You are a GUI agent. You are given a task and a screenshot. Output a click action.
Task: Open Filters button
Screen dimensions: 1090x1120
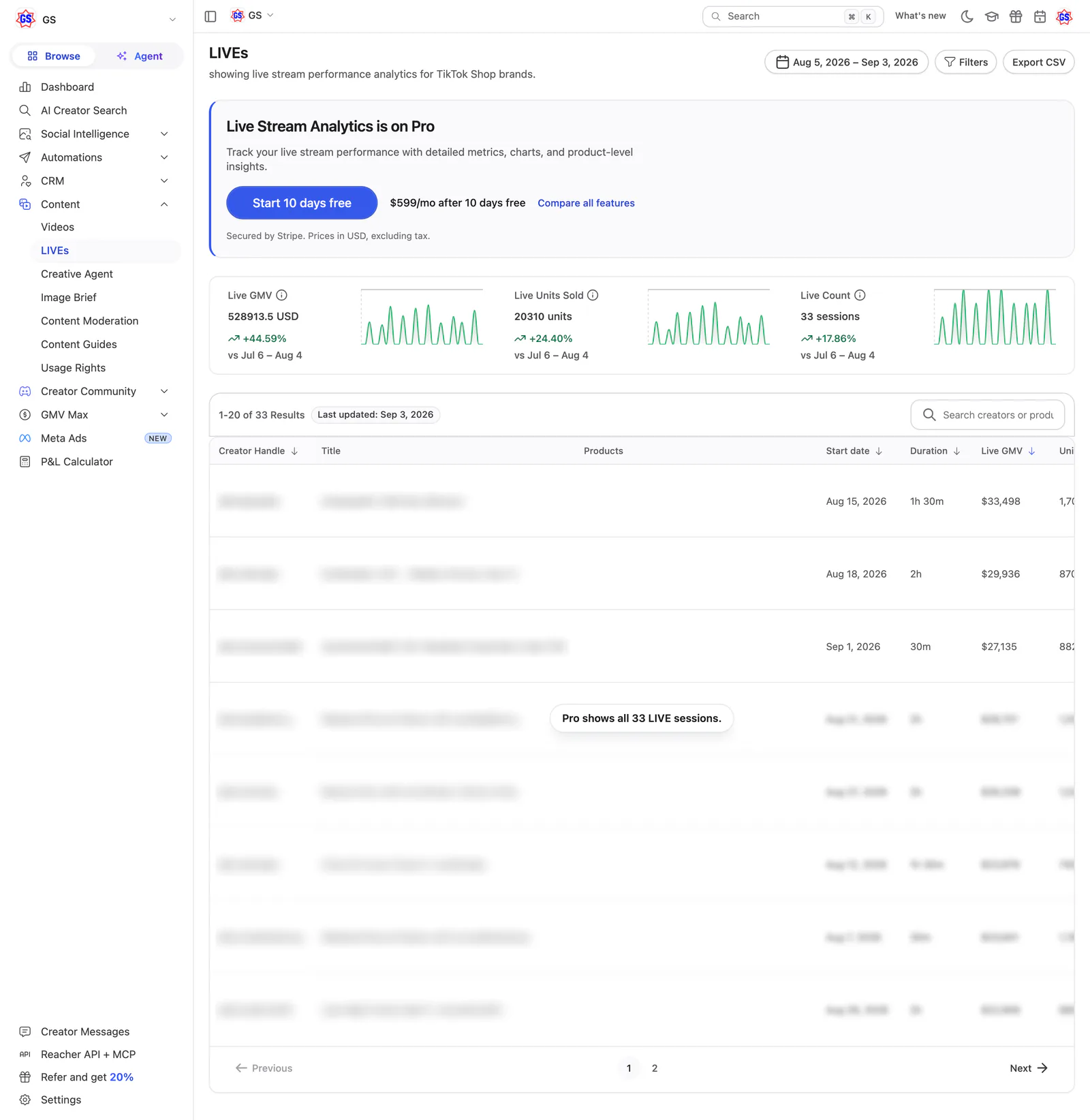[965, 62]
